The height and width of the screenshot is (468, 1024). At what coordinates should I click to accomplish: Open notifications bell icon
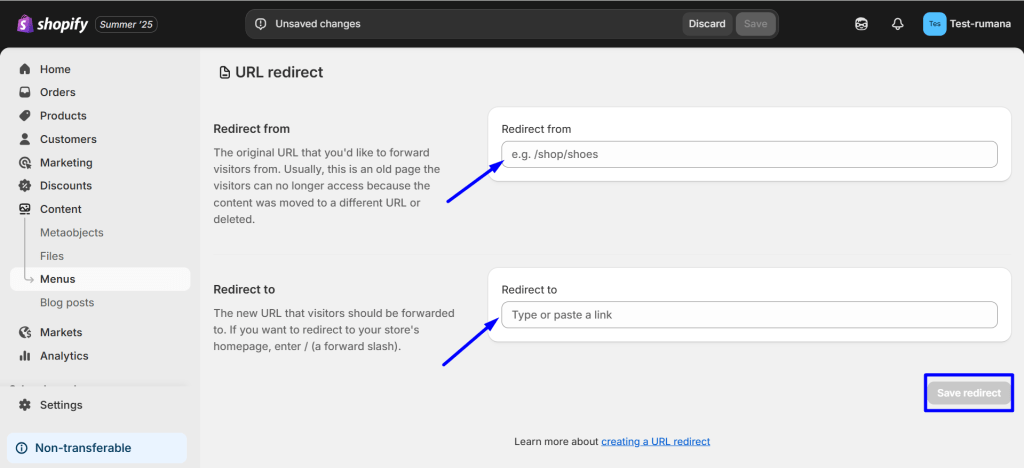[897, 24]
